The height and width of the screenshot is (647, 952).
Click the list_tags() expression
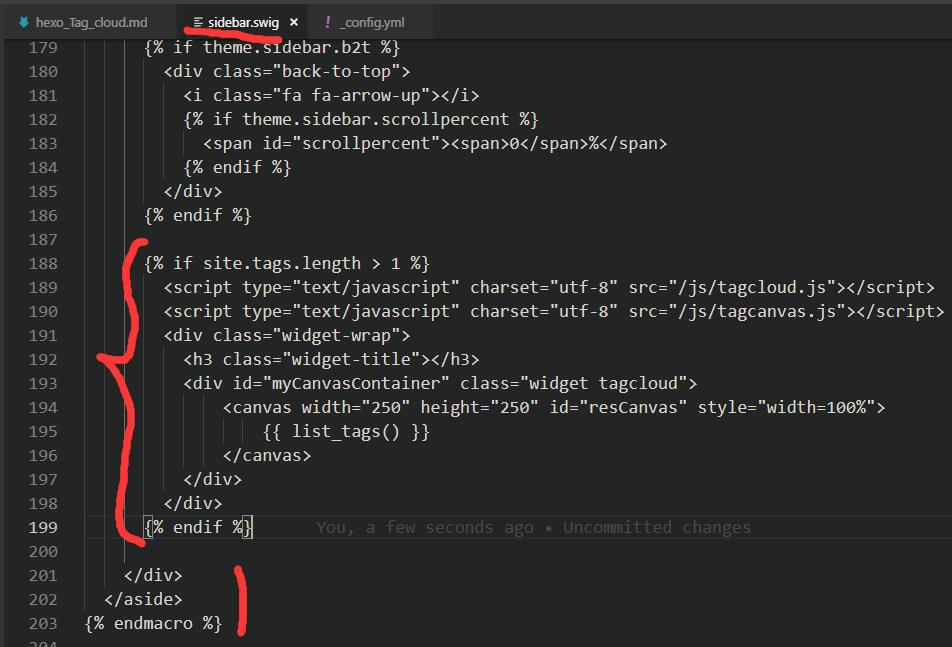pyautogui.click(x=346, y=432)
